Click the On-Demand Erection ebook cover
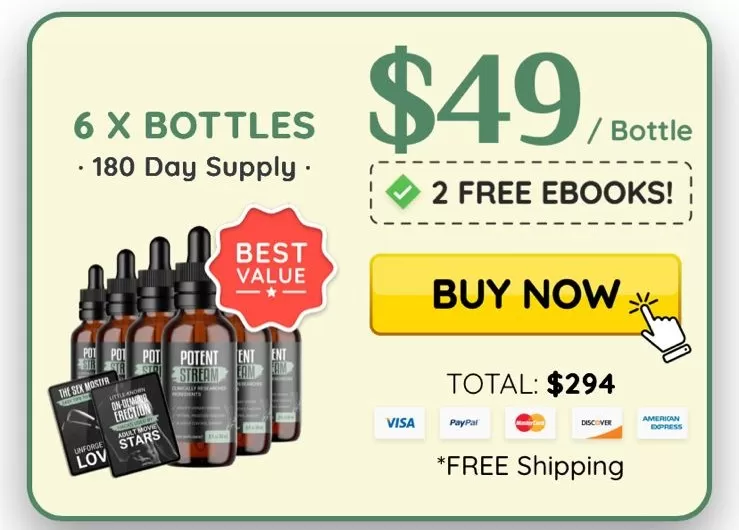Screen dimensions: 739x530 (135, 425)
